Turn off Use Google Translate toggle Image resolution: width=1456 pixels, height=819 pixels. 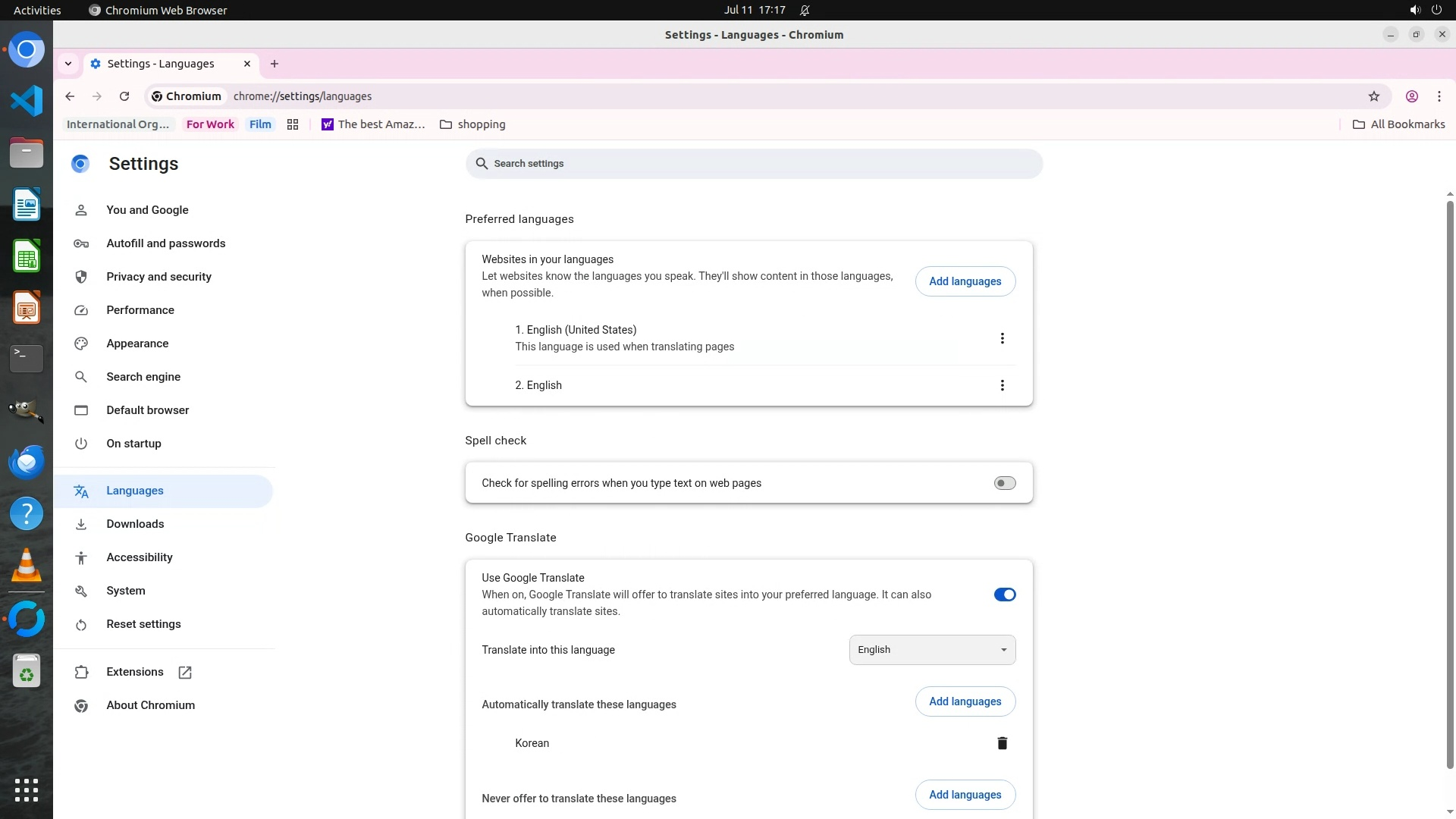coord(1004,595)
